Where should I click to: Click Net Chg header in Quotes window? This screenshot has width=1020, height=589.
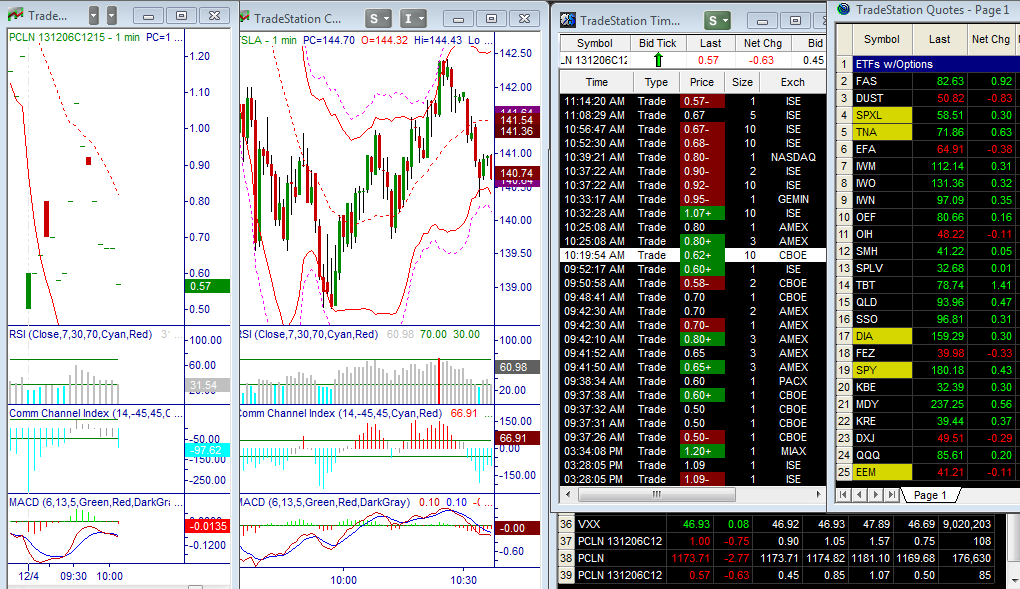coord(990,39)
